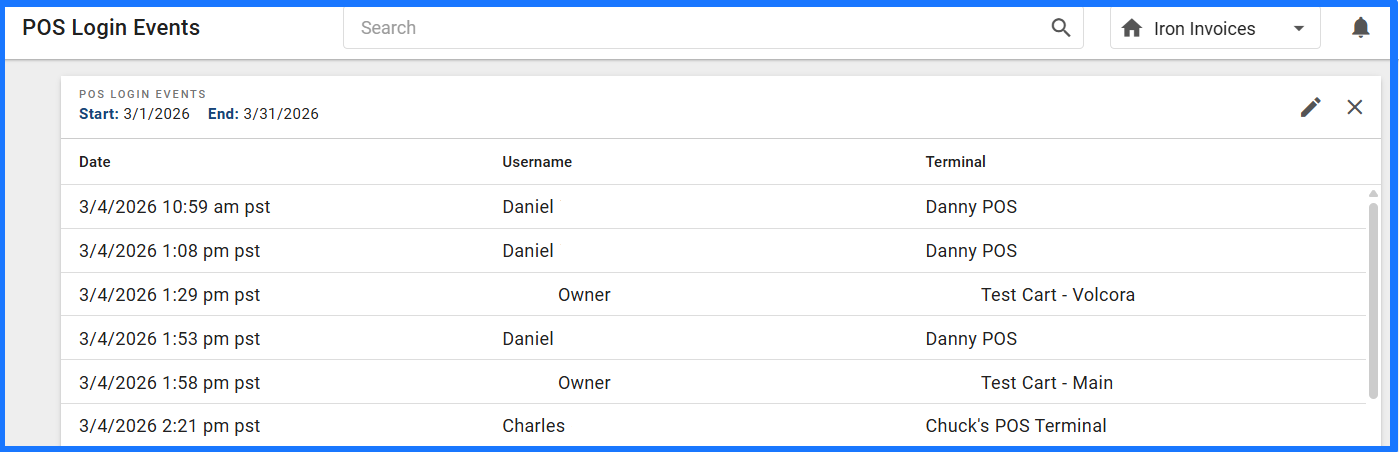Click Test Cart - Main terminal entry

(1047, 383)
